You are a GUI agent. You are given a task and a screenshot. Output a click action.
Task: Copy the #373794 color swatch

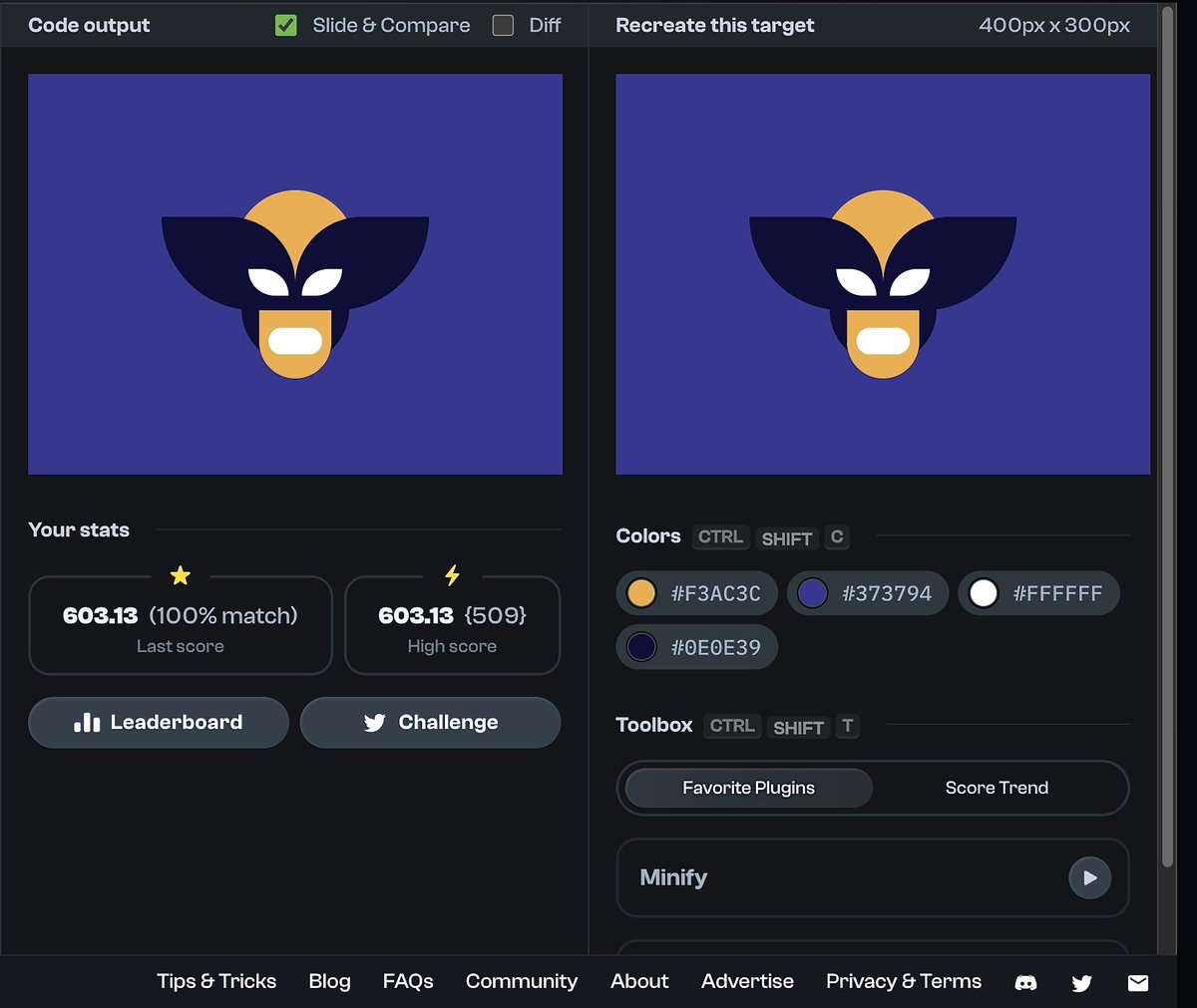click(867, 593)
